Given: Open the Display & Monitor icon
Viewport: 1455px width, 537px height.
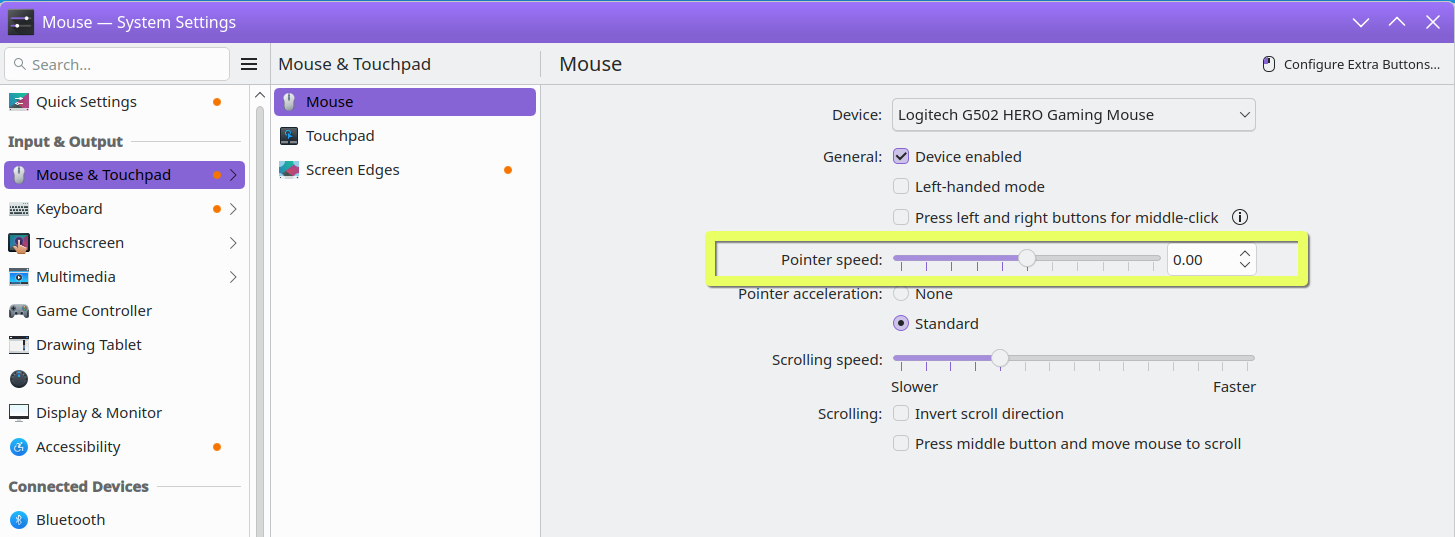Looking at the screenshot, I should pyautogui.click(x=19, y=413).
